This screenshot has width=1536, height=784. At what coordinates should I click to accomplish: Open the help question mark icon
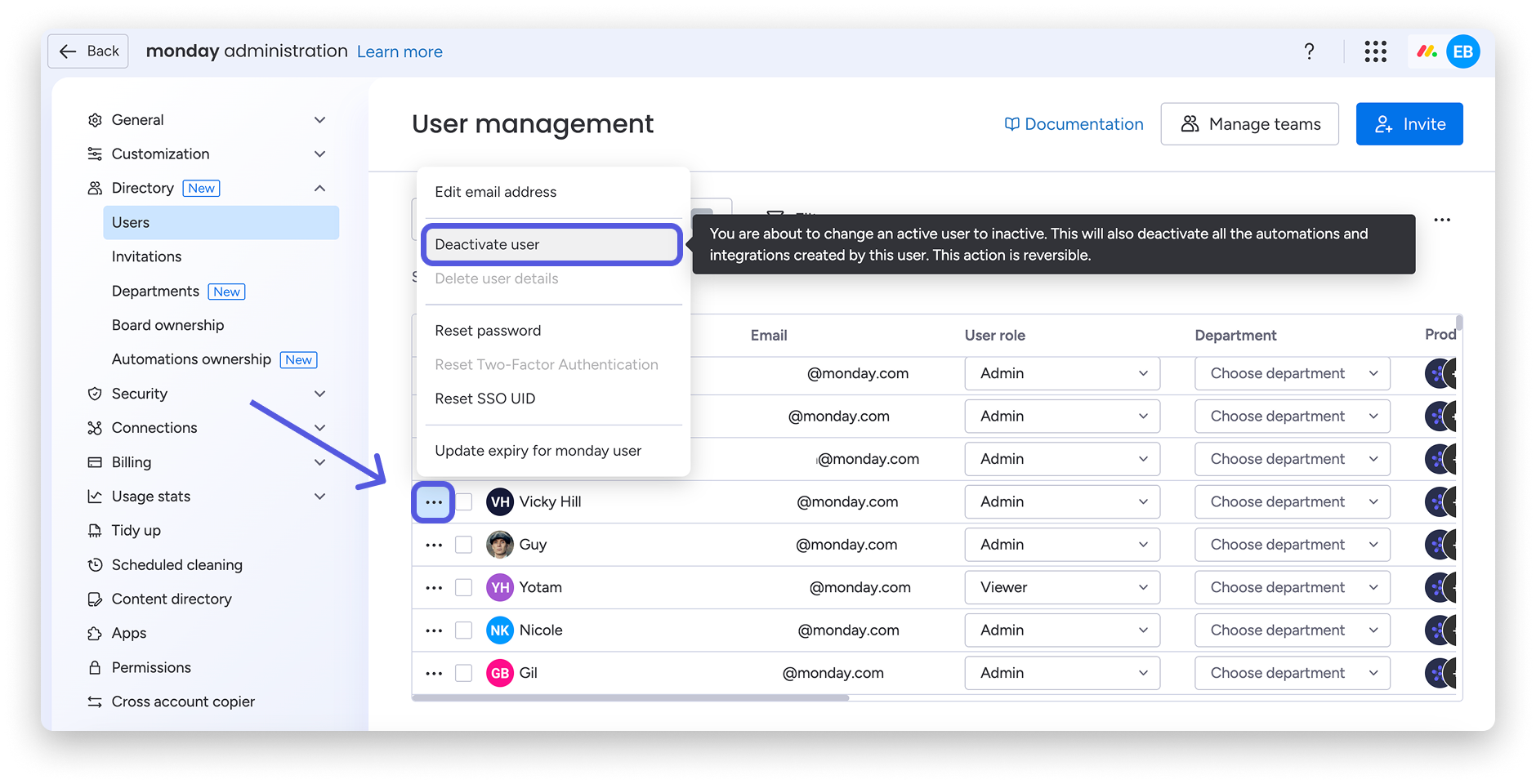pos(1309,51)
